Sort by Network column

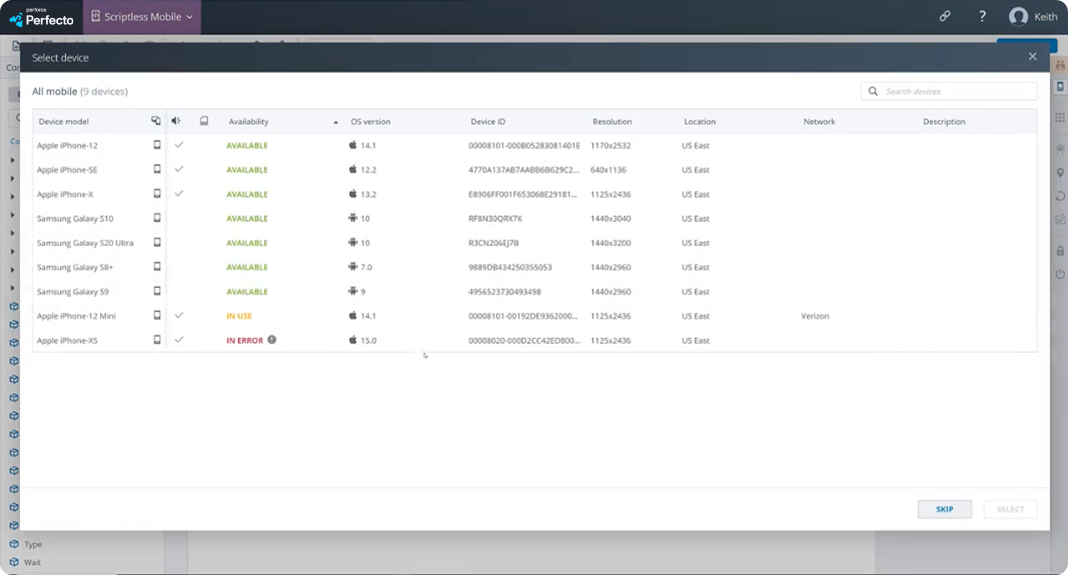(819, 121)
